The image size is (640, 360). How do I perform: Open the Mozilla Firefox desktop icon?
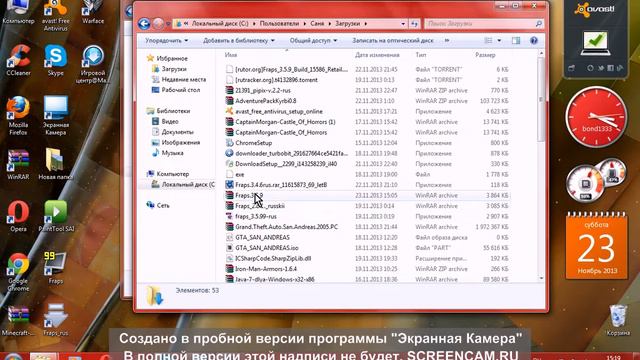(18, 116)
